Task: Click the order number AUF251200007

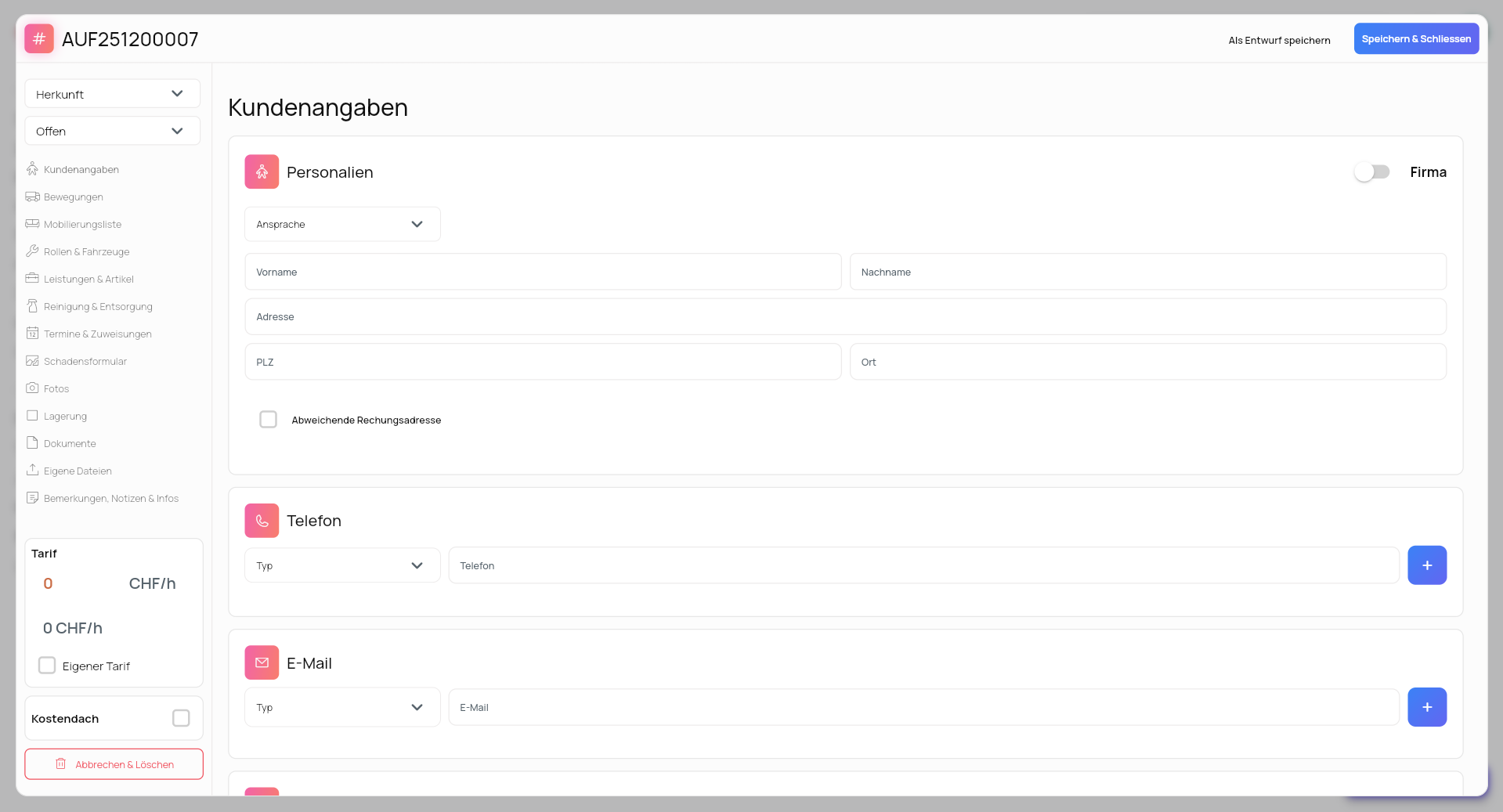Action: tap(130, 39)
